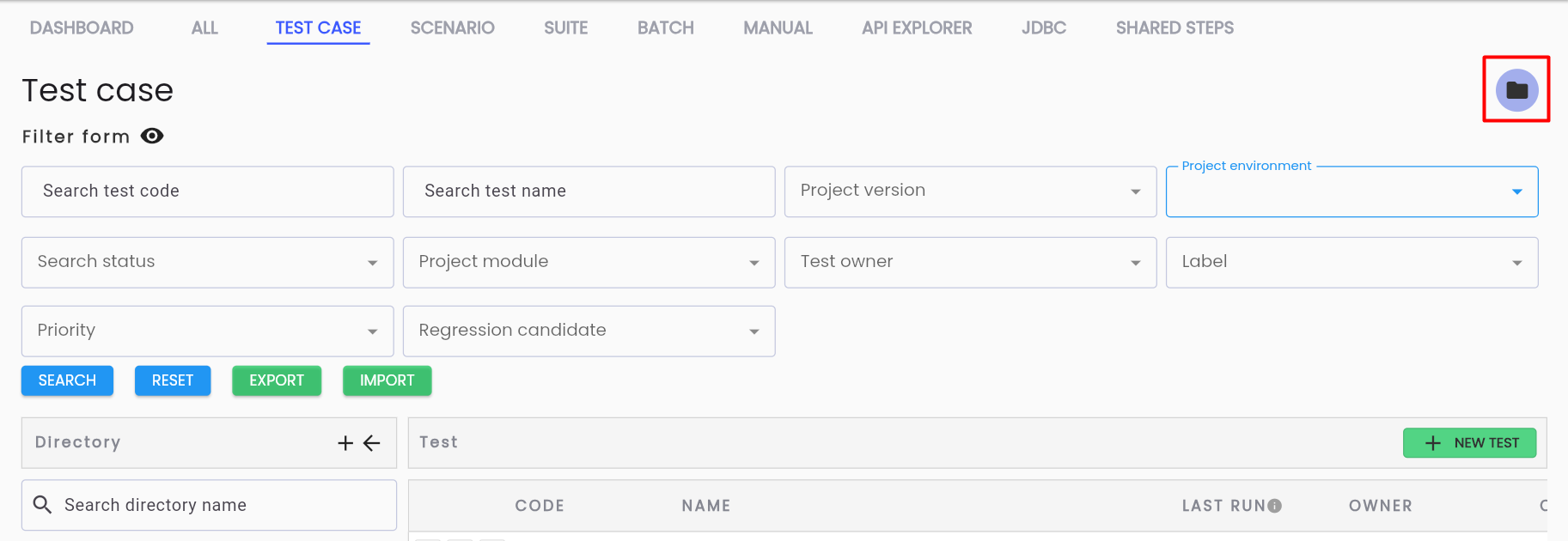The height and width of the screenshot is (541, 1568).
Task: Click the blue Search button
Action: (67, 380)
